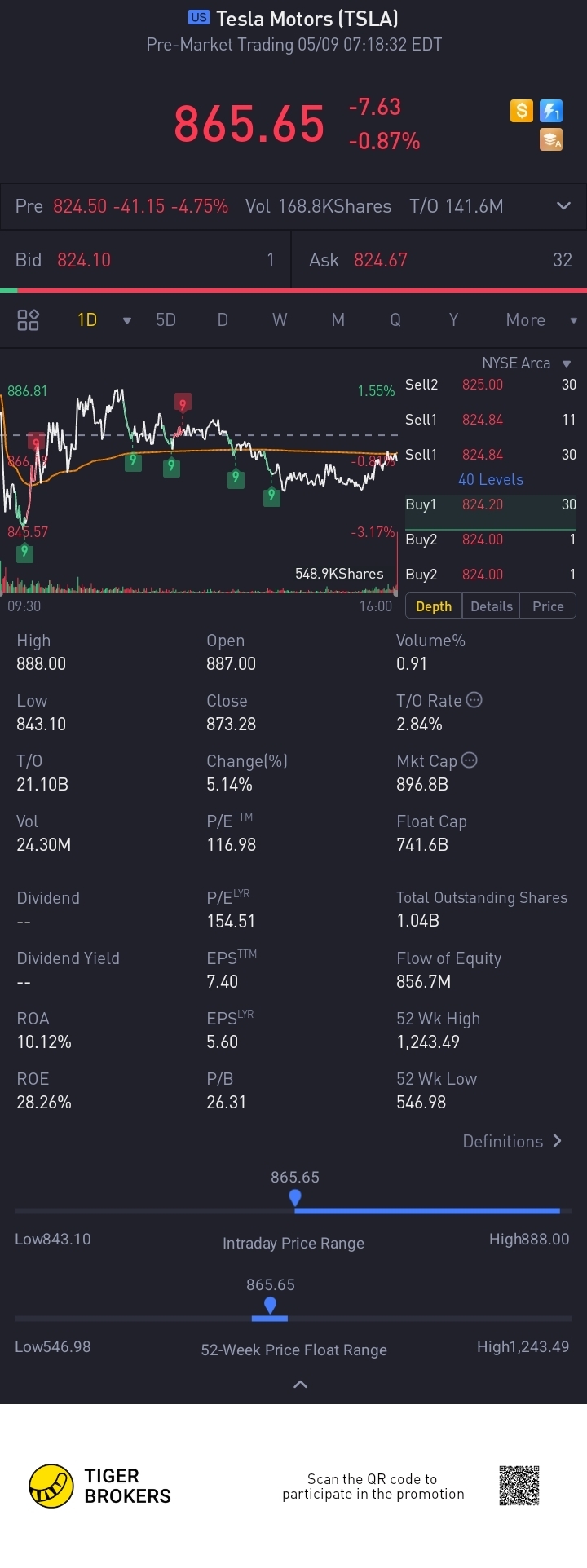The image size is (587, 1568).
Task: Select the W weekly chart tab
Action: pyautogui.click(x=280, y=320)
